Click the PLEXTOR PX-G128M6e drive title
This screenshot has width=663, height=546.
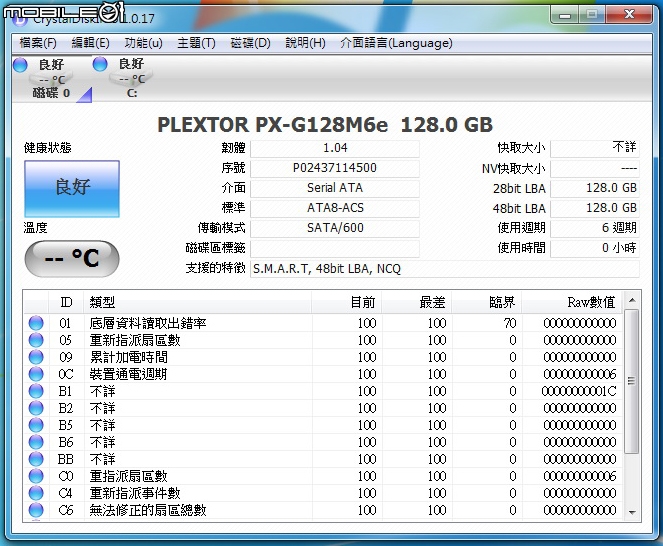[325, 124]
